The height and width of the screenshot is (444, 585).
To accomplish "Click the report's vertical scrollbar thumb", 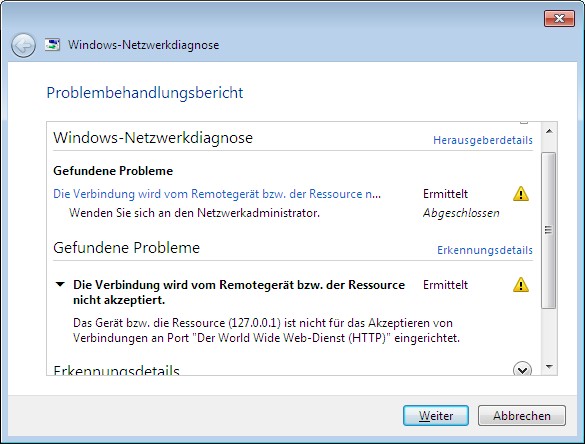I will click(x=548, y=230).
